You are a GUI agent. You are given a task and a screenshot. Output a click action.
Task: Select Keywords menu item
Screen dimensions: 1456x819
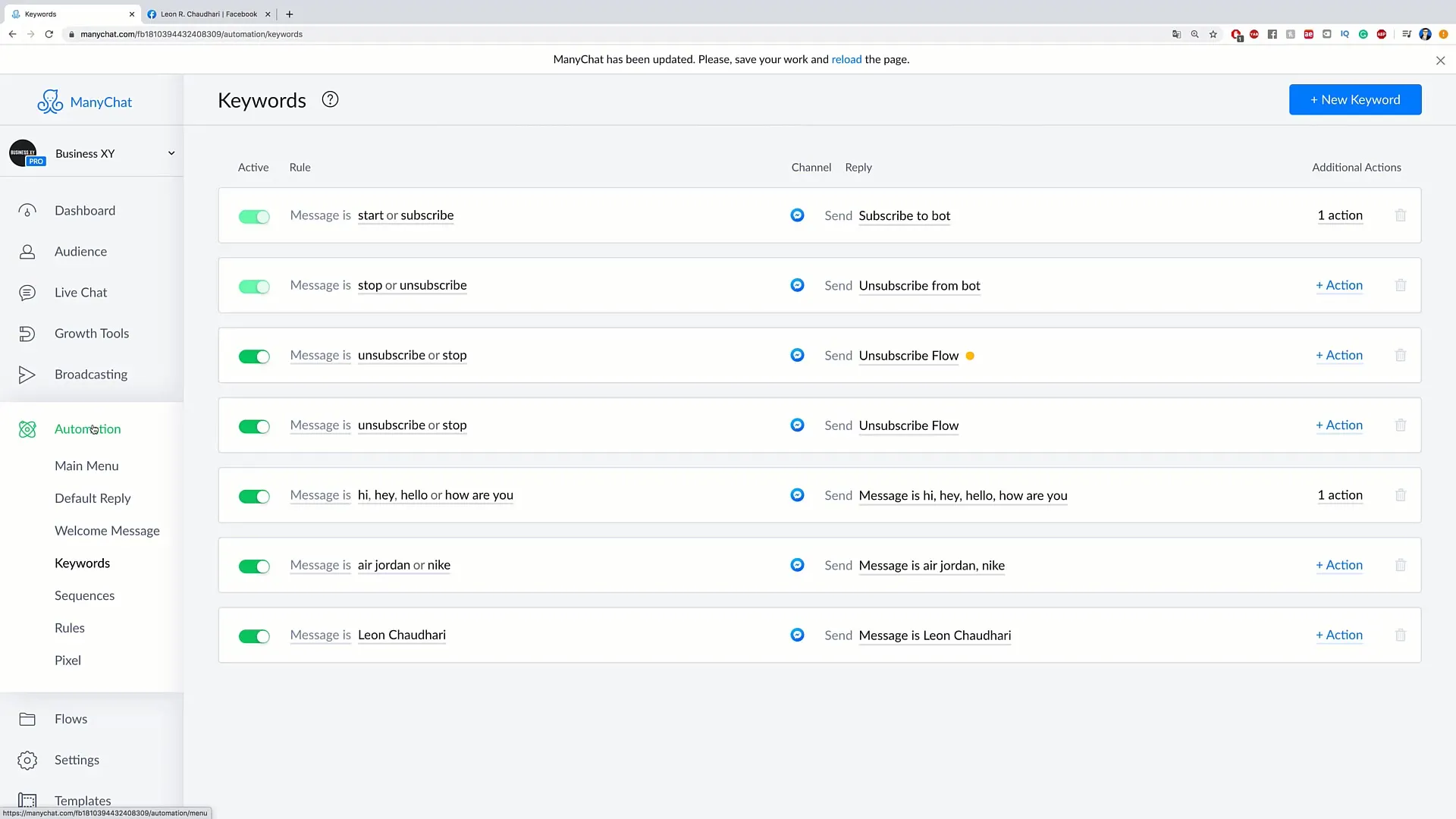coord(82,562)
